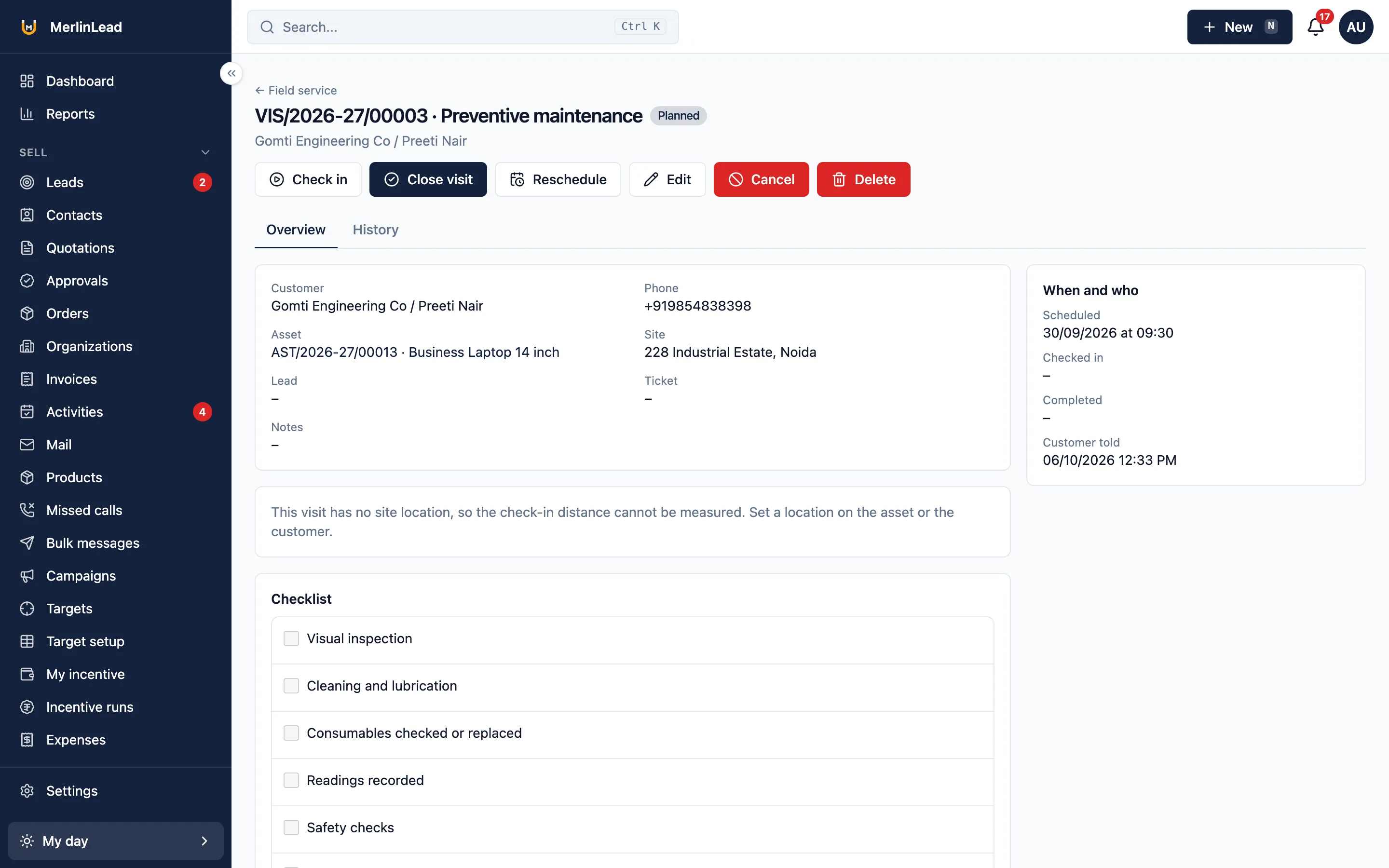Open Campaigns from the sidebar
Screen dimensions: 1389x868
tap(115, 575)
